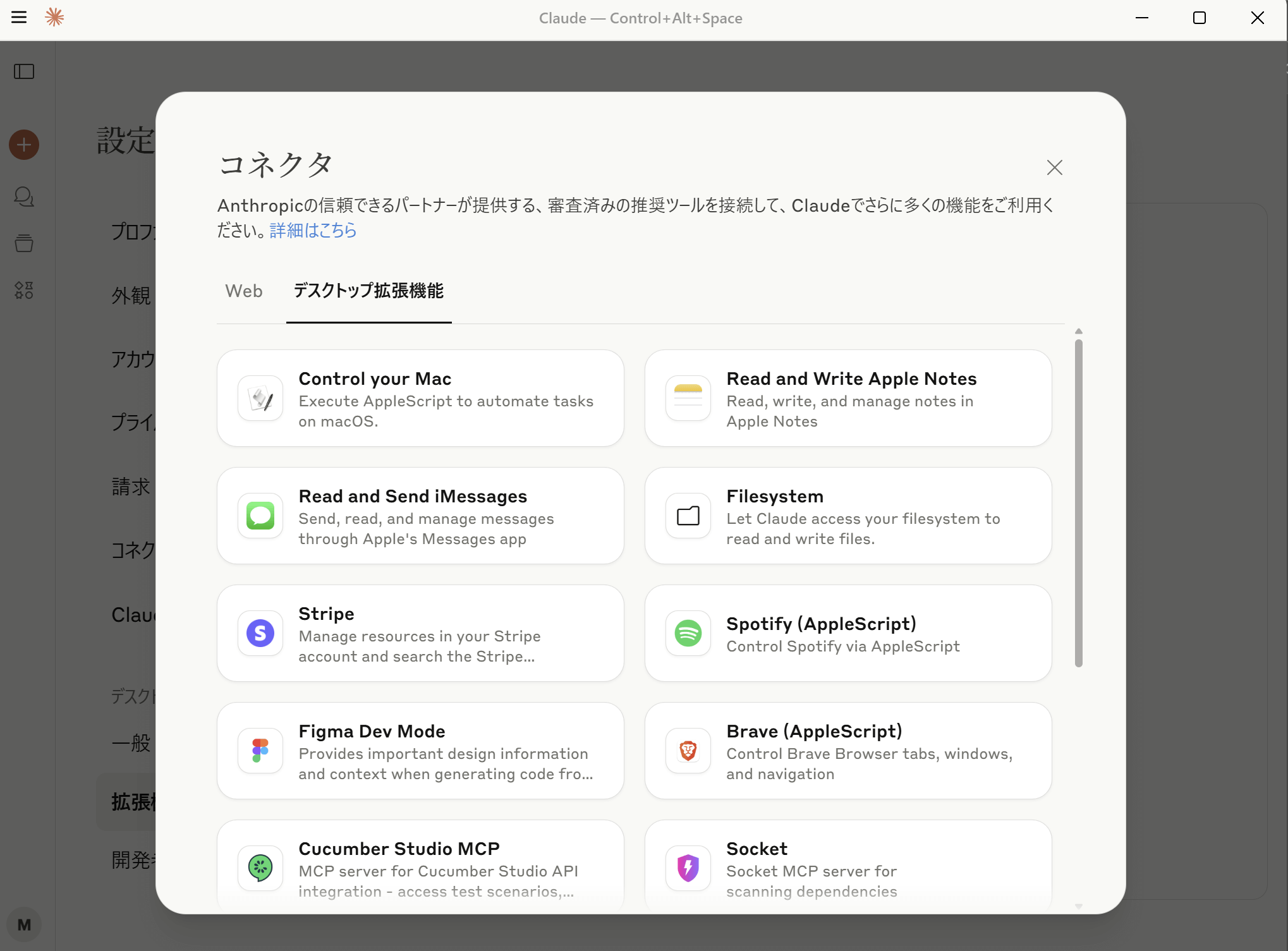Close the コネクタ dialog
The width and height of the screenshot is (1288, 951).
(x=1054, y=167)
